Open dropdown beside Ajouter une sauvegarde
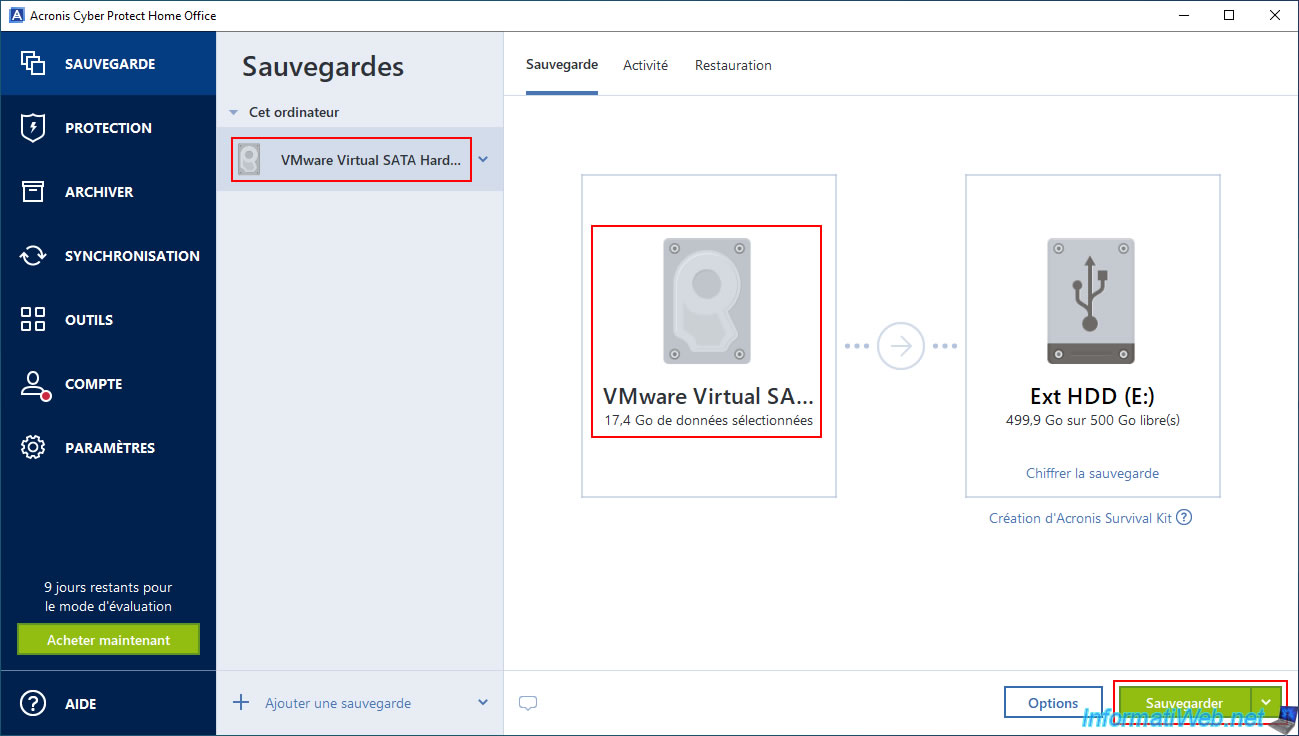Viewport: 1299px width, 736px height. 483,703
